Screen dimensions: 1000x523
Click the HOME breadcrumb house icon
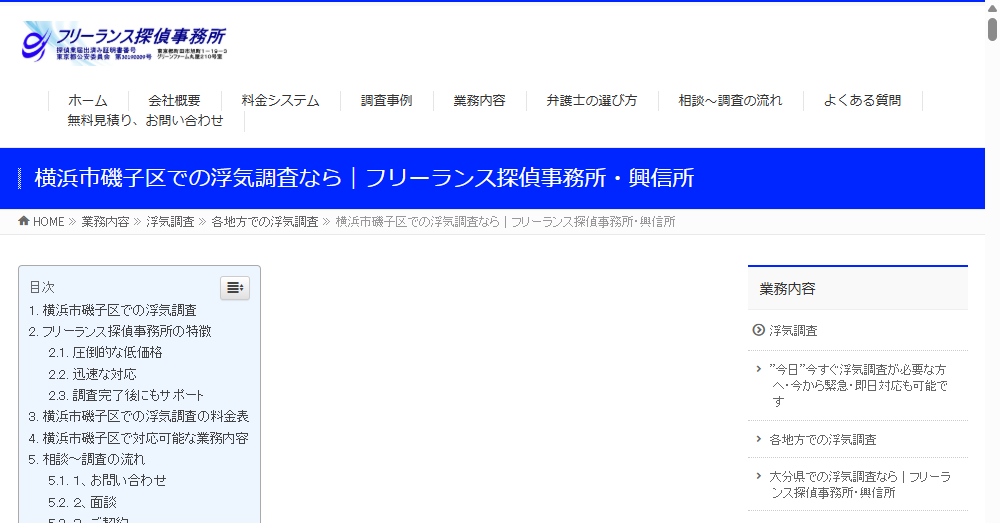tap(24, 221)
